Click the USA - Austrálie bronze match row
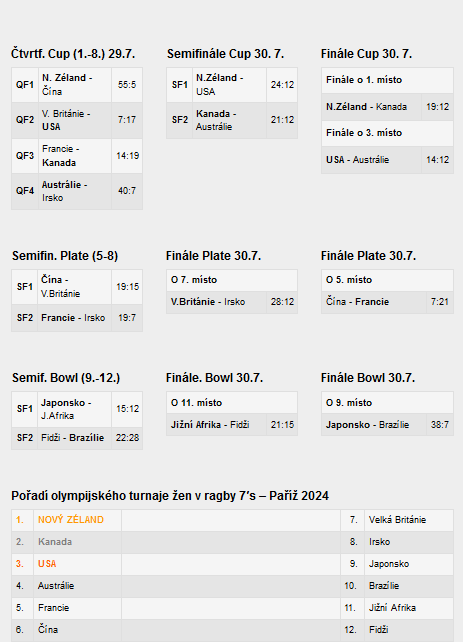 (x=387, y=160)
